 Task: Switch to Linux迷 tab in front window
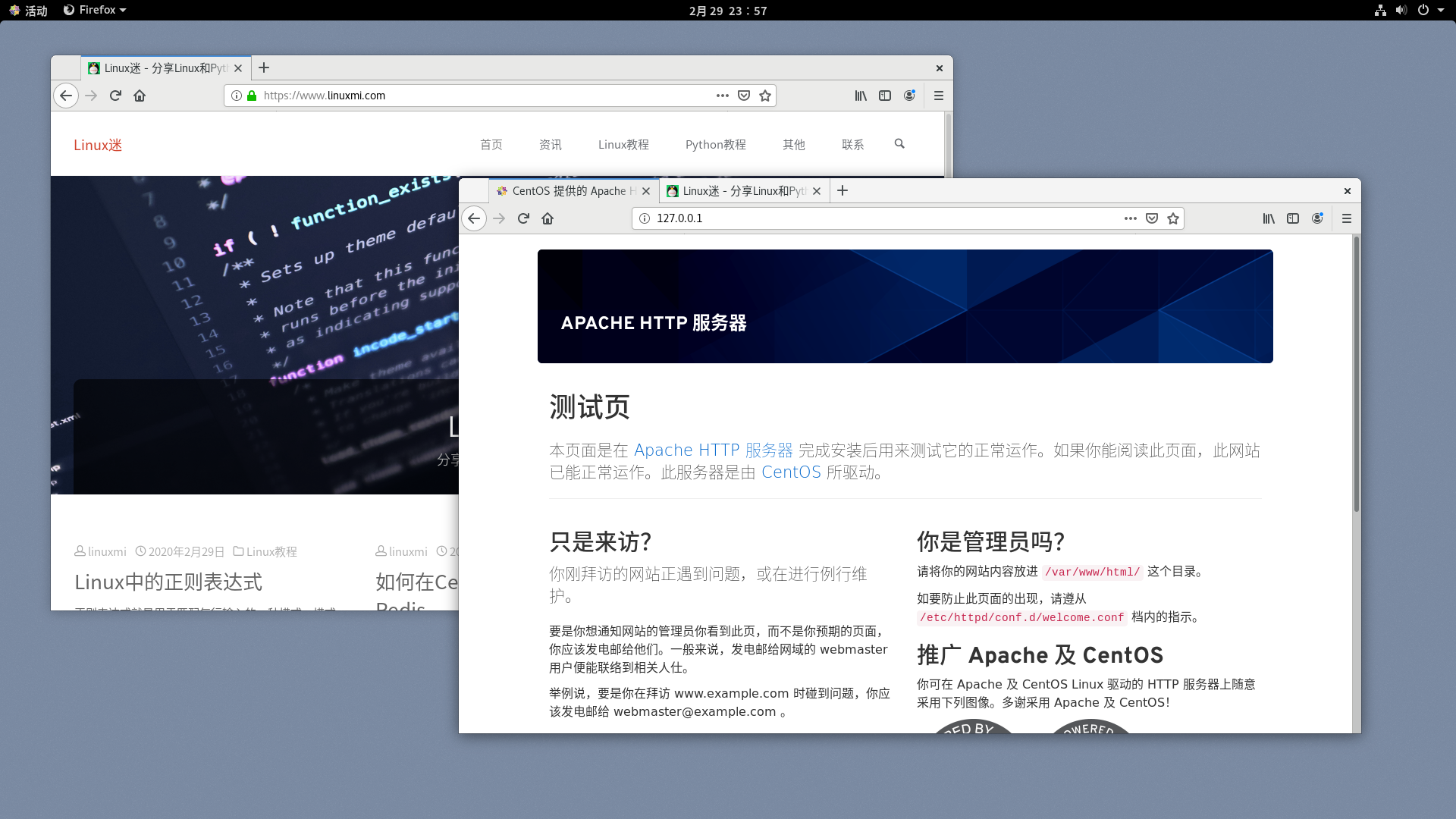[745, 191]
